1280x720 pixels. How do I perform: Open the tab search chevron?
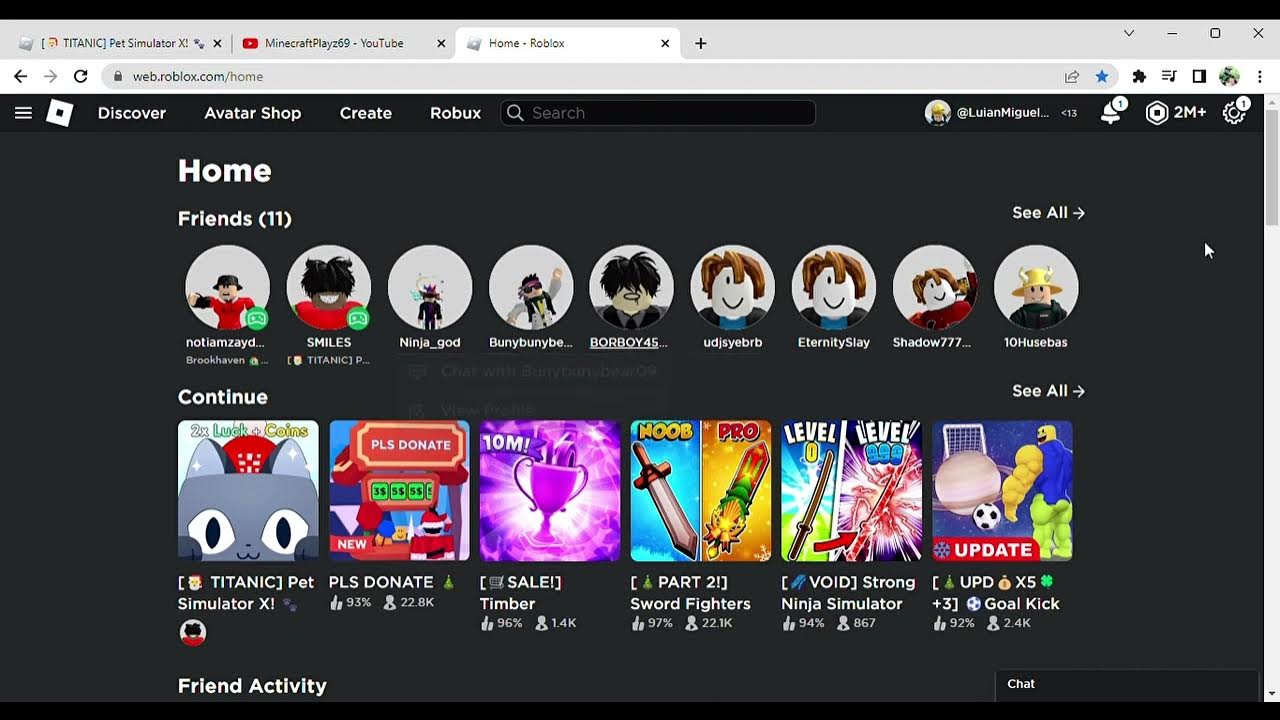(x=1129, y=33)
